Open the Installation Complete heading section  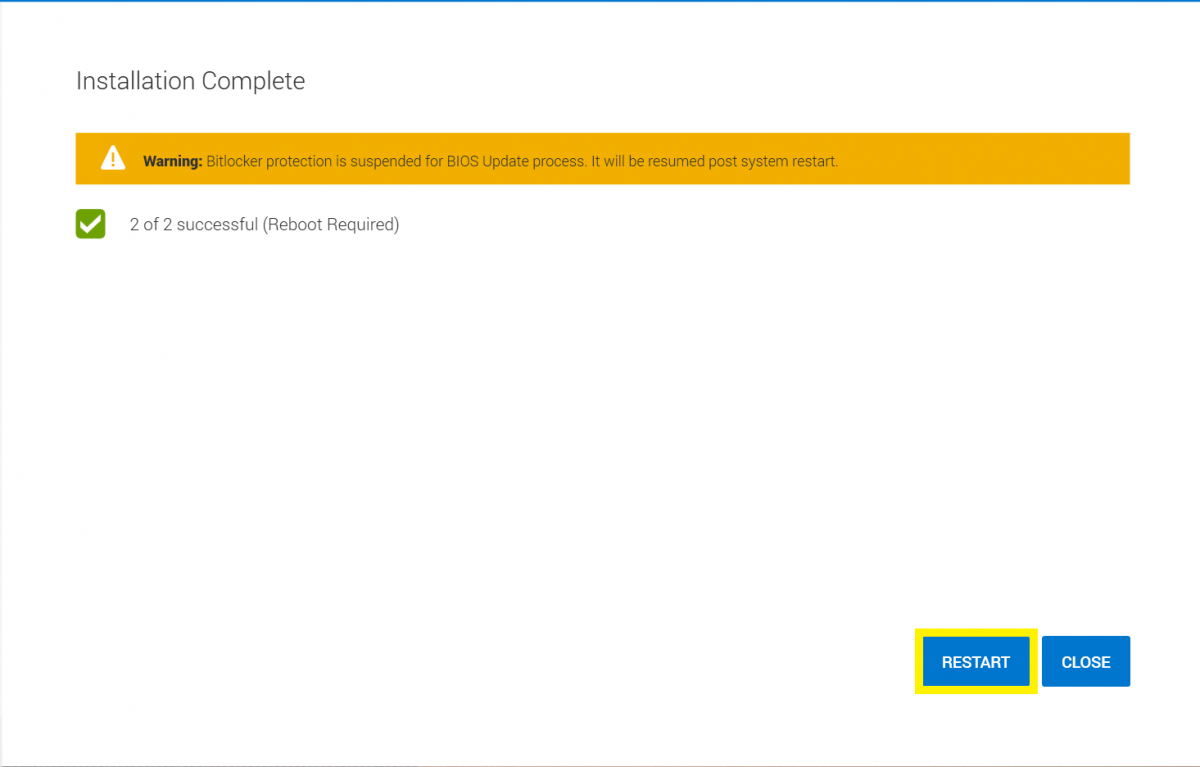[190, 81]
